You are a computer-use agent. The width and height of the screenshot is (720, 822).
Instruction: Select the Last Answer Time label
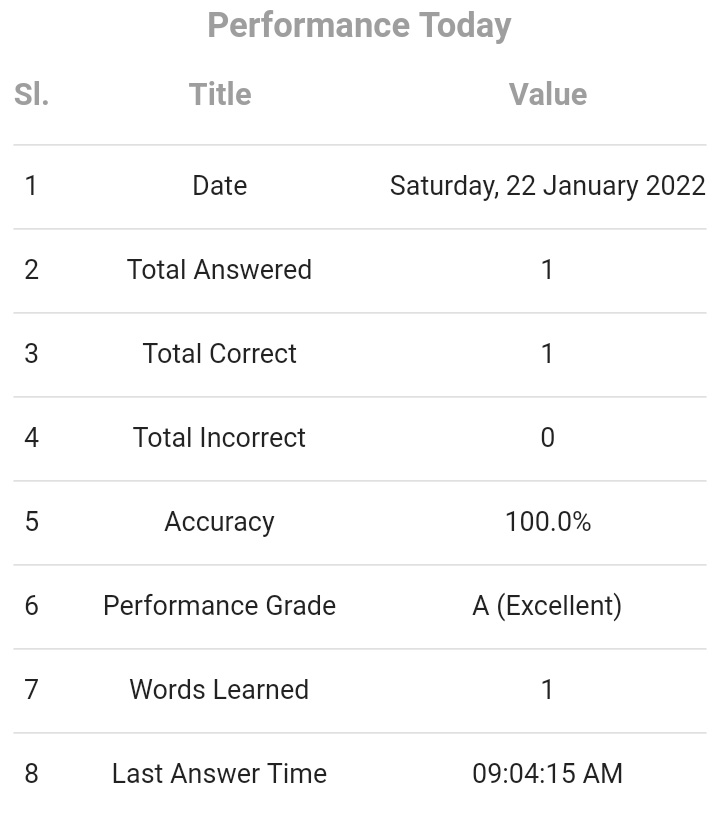click(220, 774)
